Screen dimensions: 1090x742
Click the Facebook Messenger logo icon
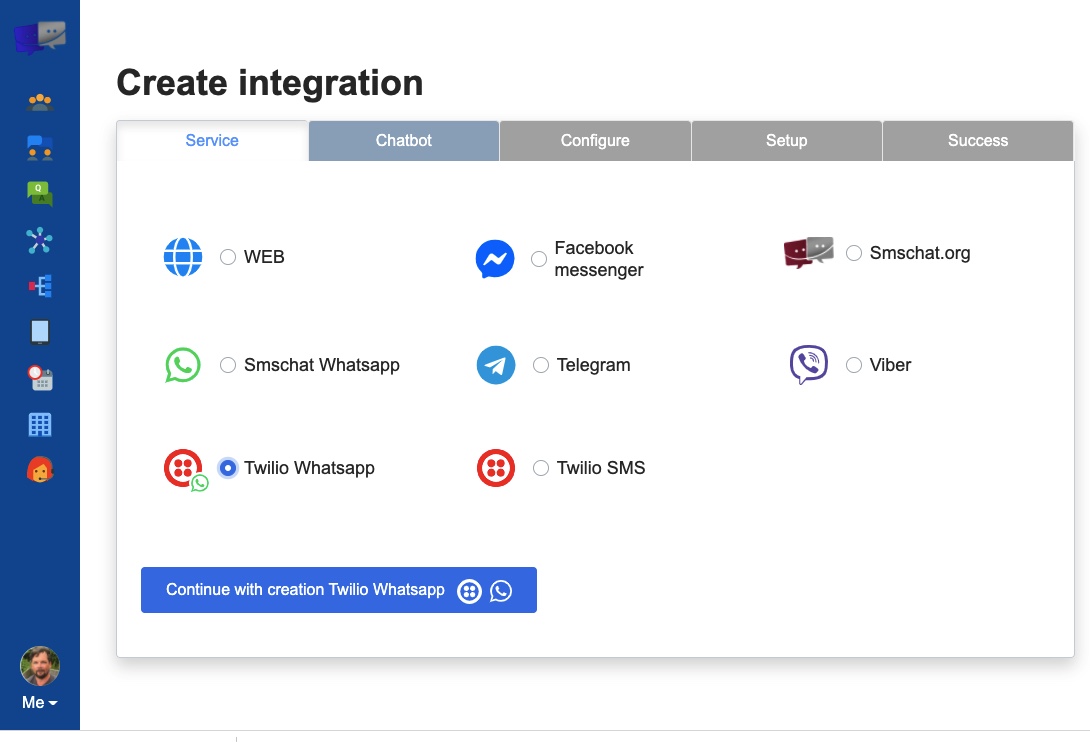495,259
